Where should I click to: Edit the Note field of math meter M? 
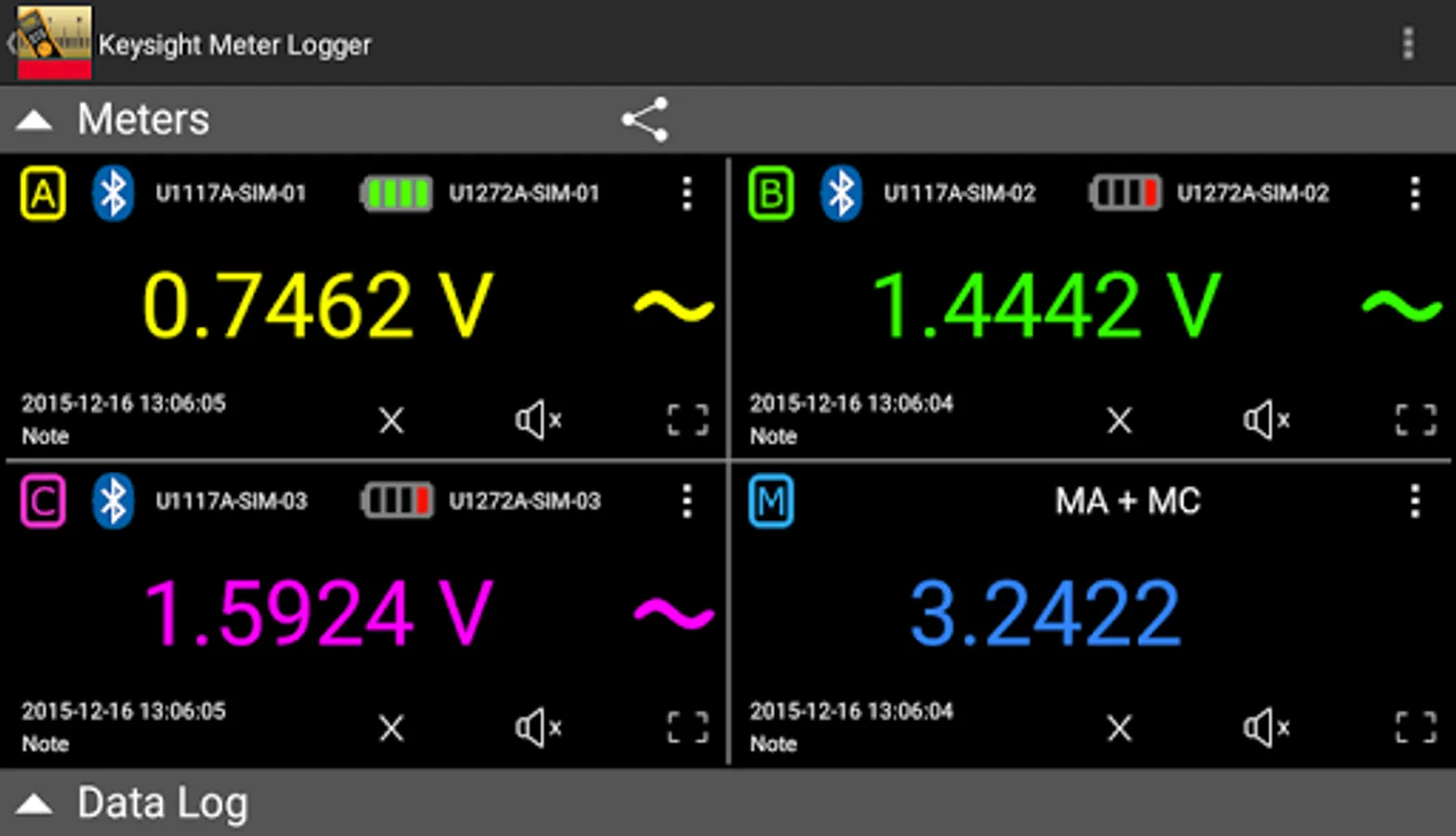coord(774,744)
